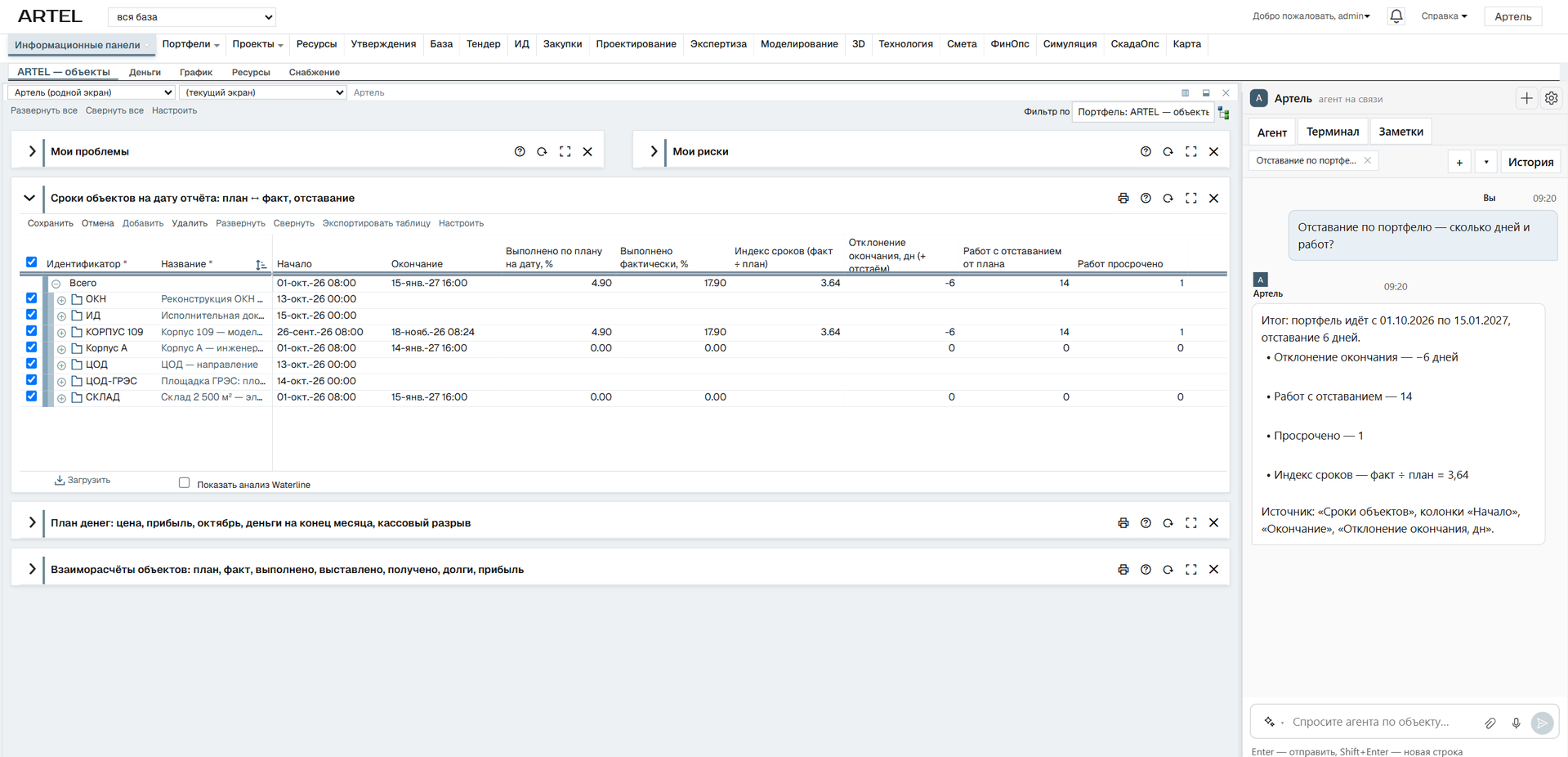Open the вся база dropdown

192,16
